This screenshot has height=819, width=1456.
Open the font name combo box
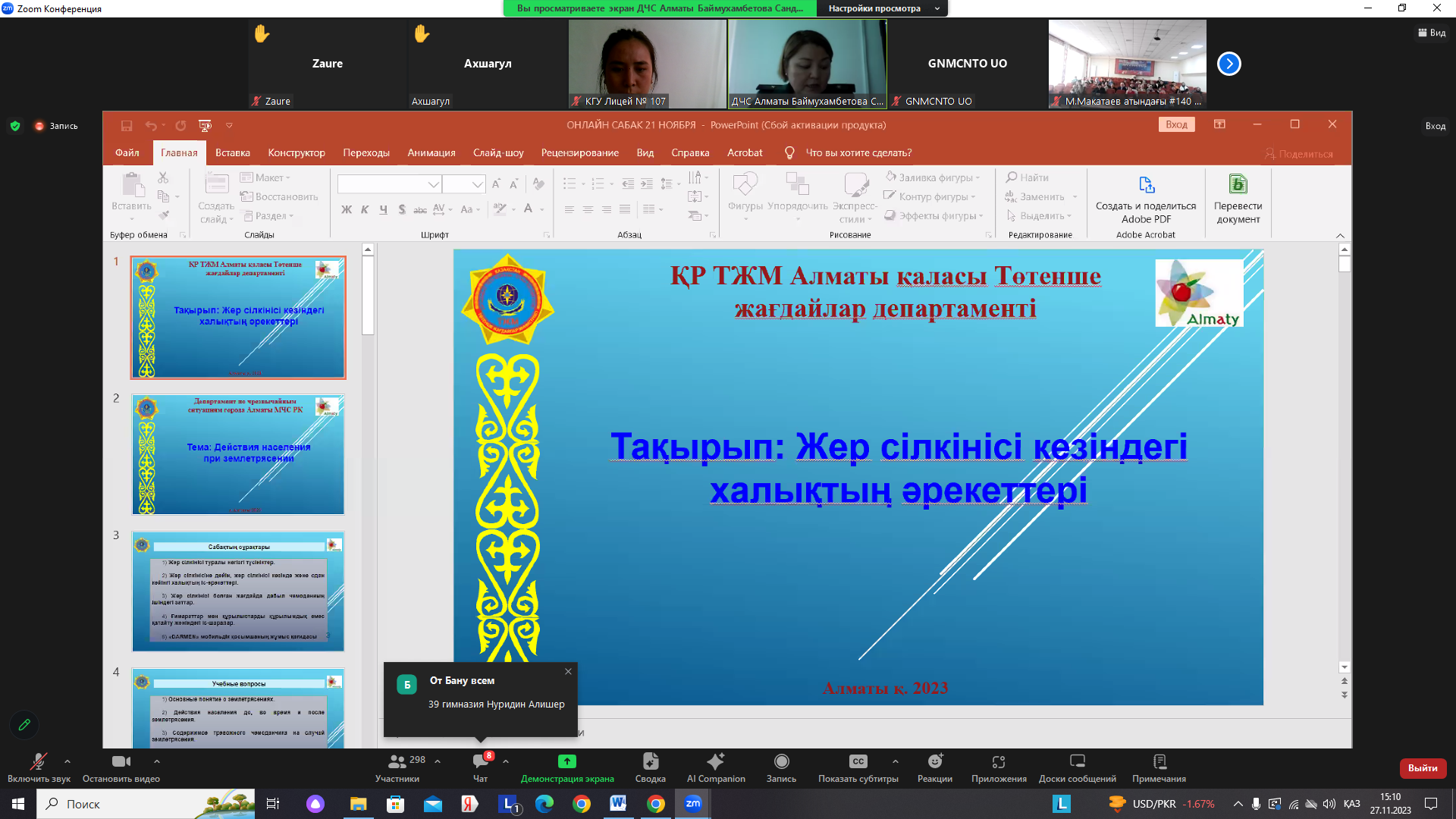tap(389, 184)
